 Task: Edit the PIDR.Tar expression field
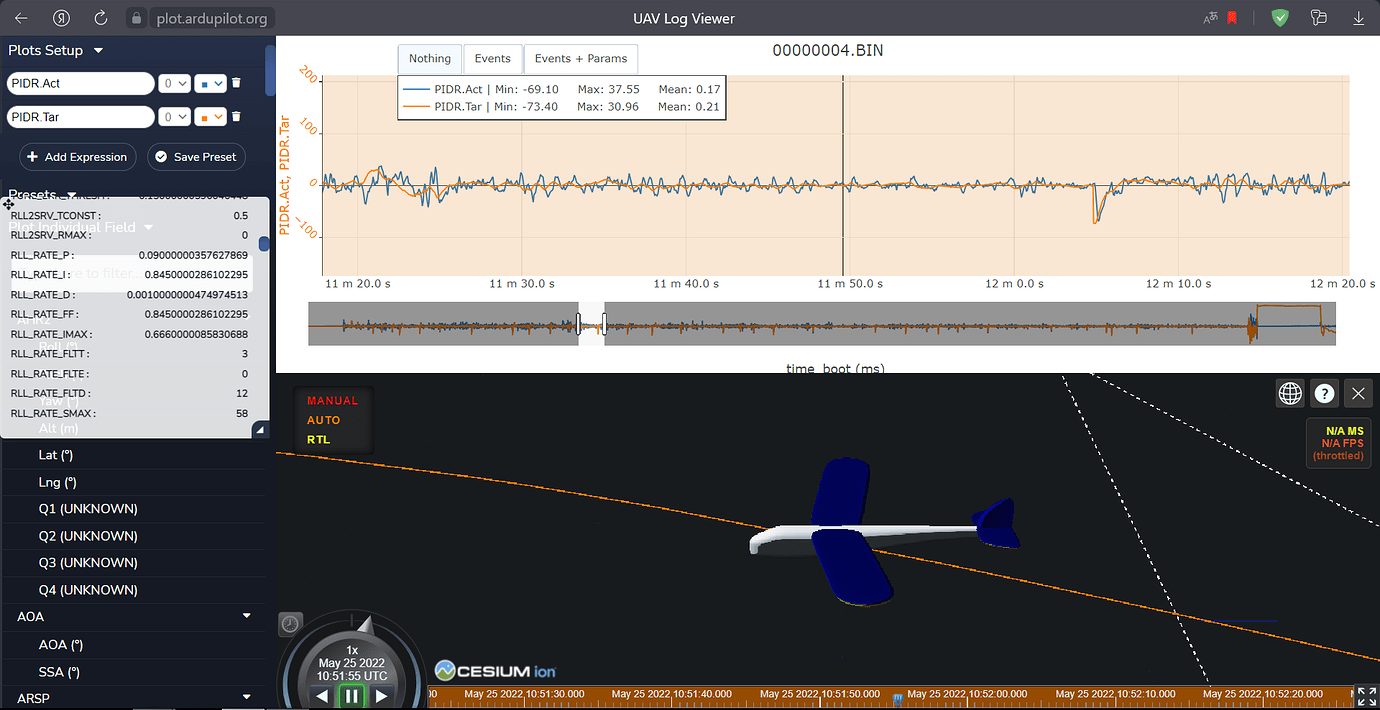(81, 117)
